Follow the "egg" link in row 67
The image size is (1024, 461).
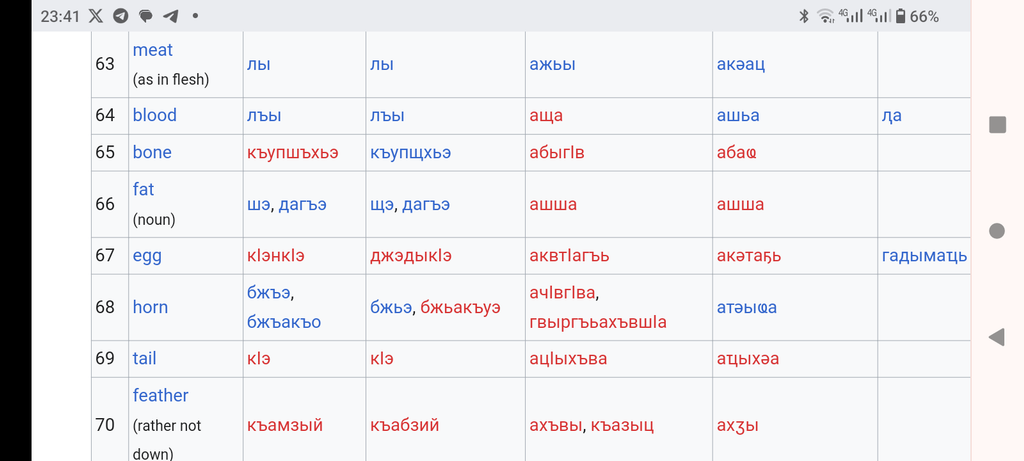(x=147, y=255)
